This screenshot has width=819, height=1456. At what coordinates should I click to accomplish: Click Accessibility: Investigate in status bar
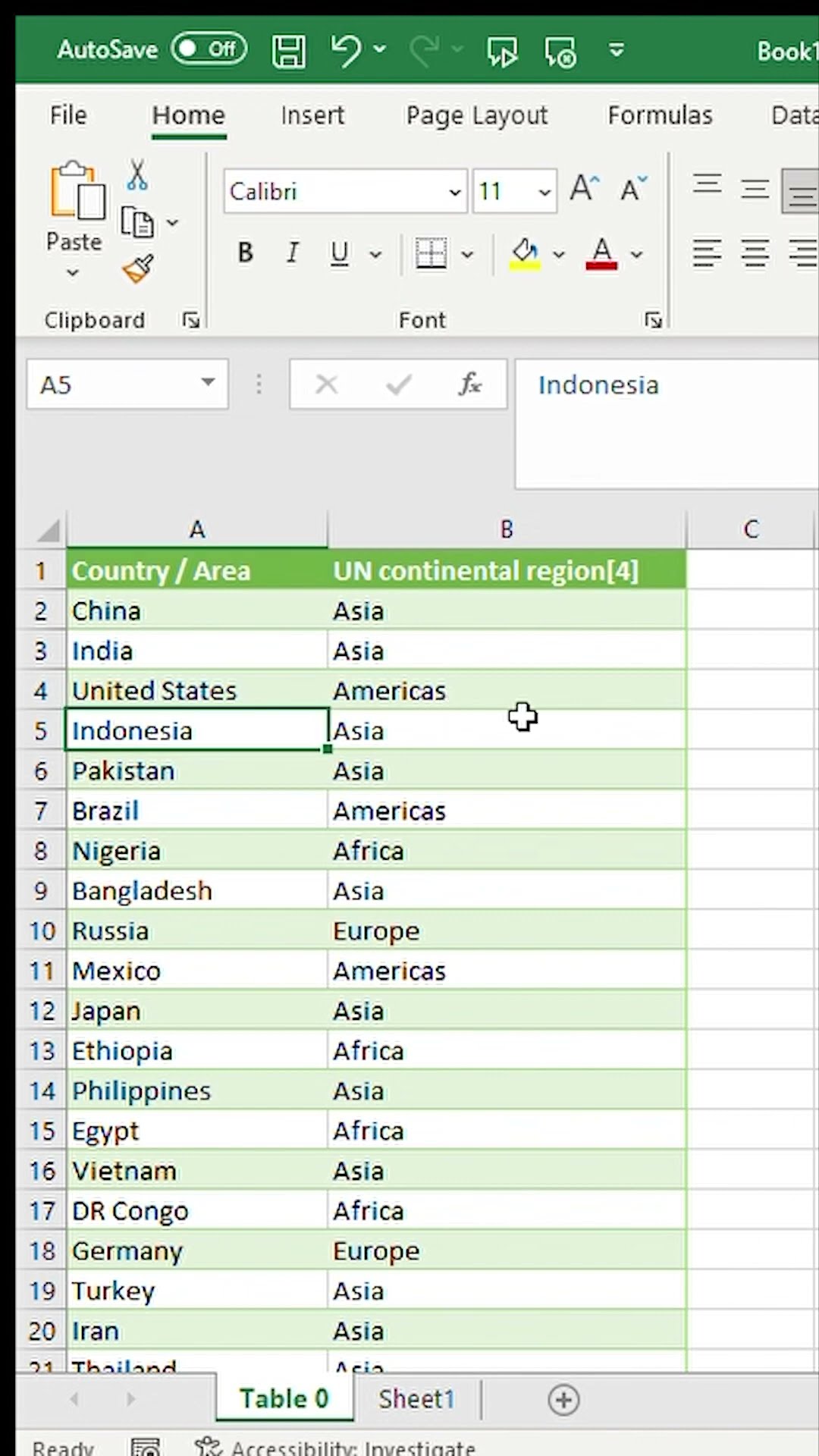pyautogui.click(x=334, y=1448)
